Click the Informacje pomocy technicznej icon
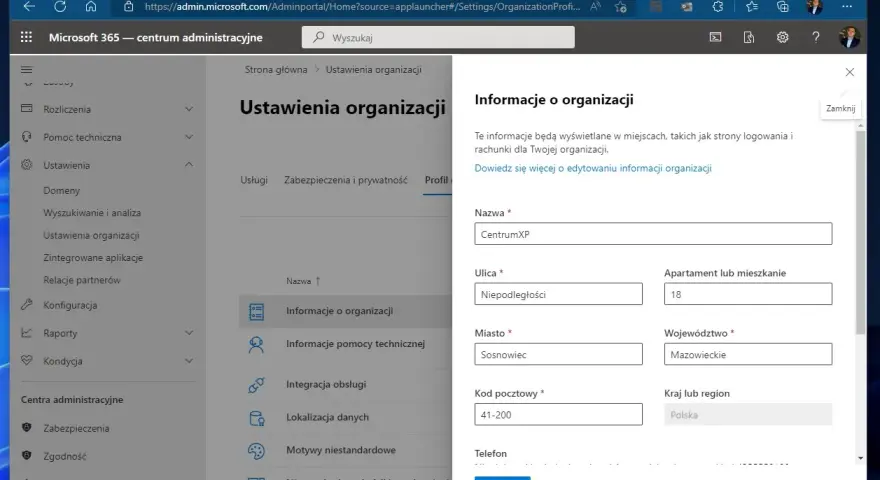The image size is (880, 480). point(256,344)
